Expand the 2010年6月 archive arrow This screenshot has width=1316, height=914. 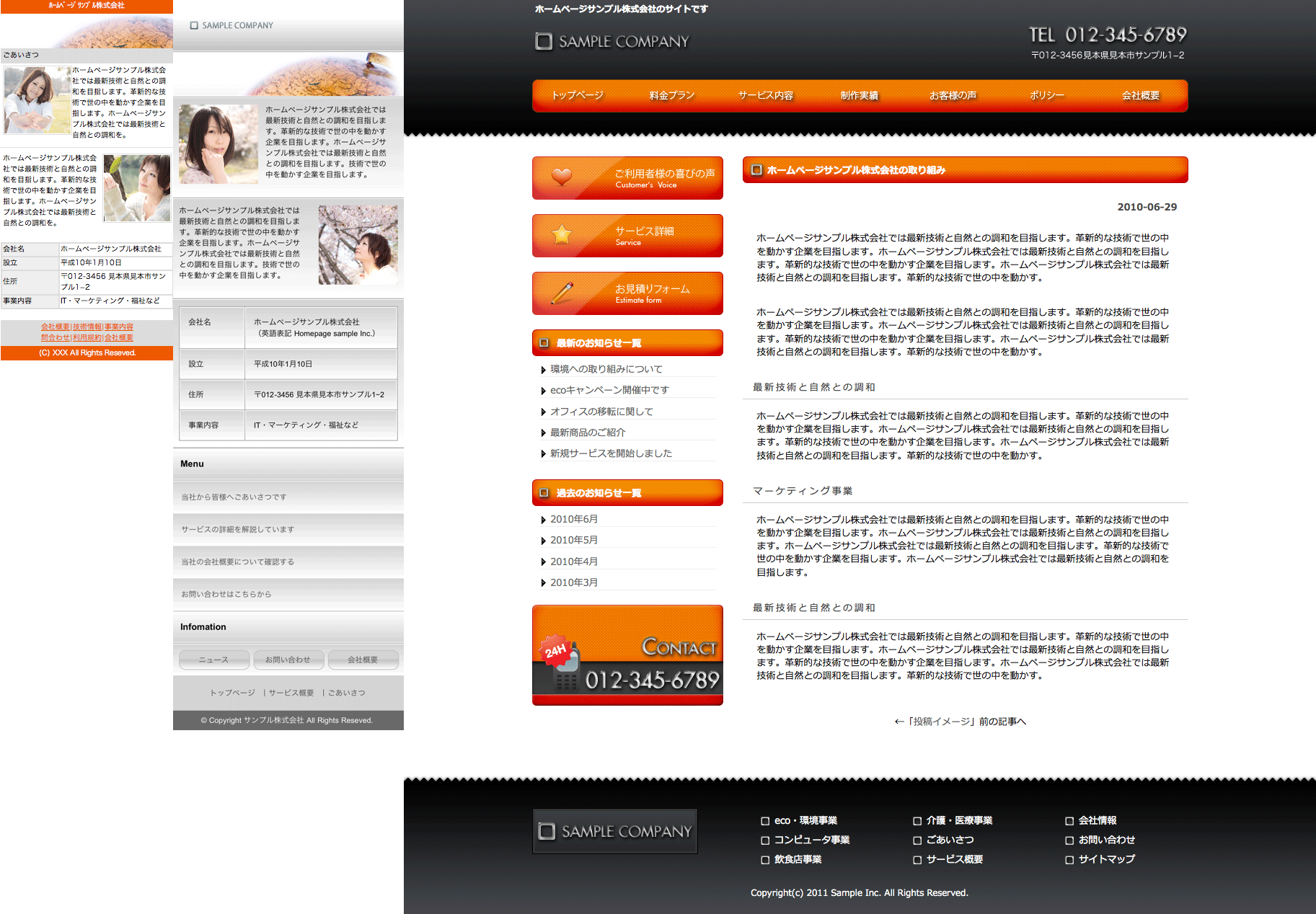[x=543, y=520]
